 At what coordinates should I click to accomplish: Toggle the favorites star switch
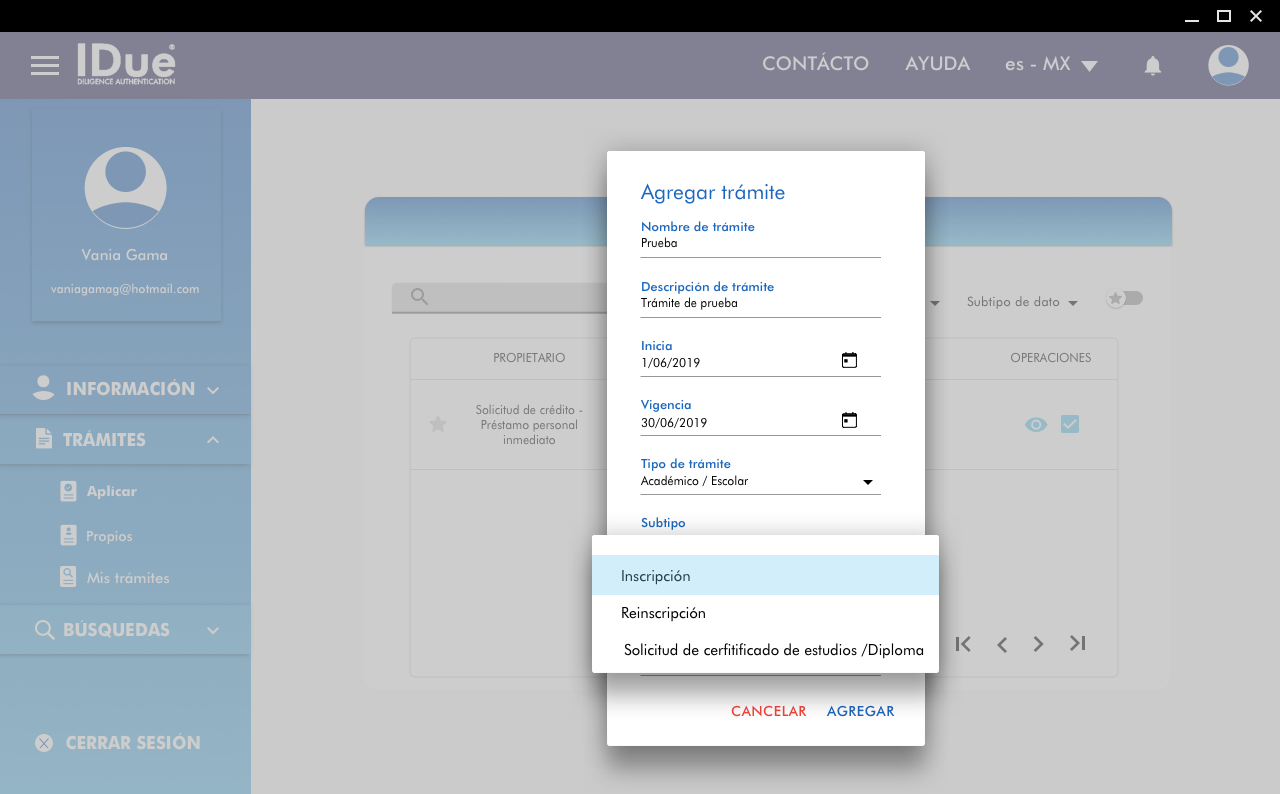[1124, 299]
